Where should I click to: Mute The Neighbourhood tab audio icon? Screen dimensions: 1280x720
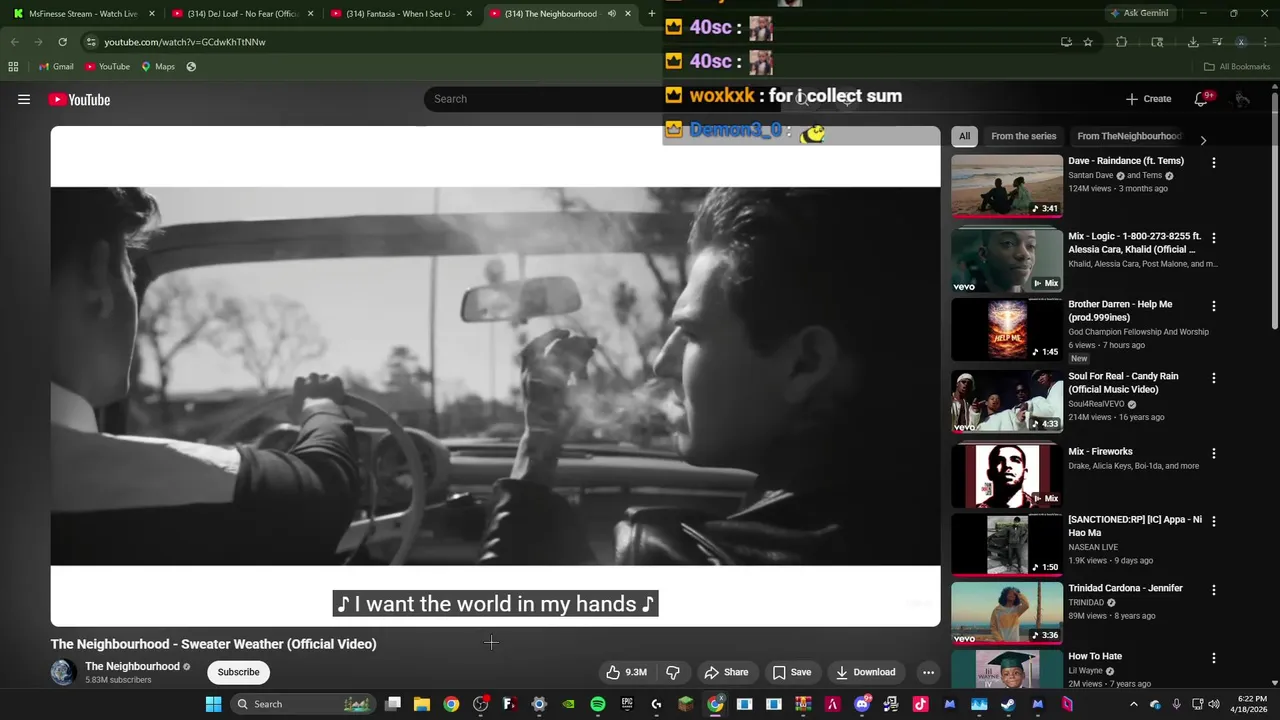[611, 14]
